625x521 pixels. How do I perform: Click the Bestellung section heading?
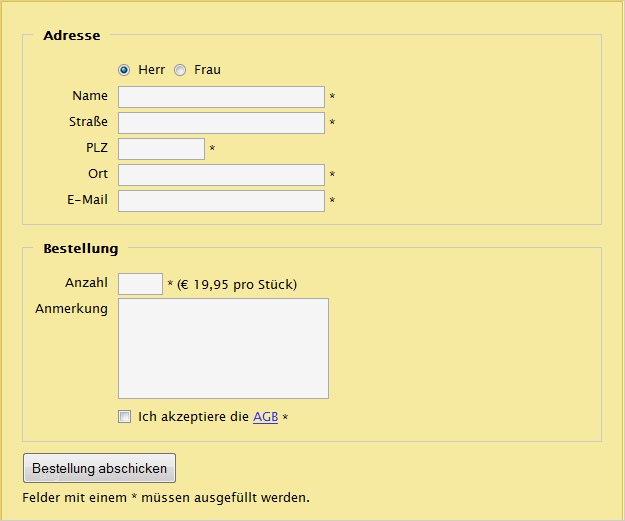[81, 248]
